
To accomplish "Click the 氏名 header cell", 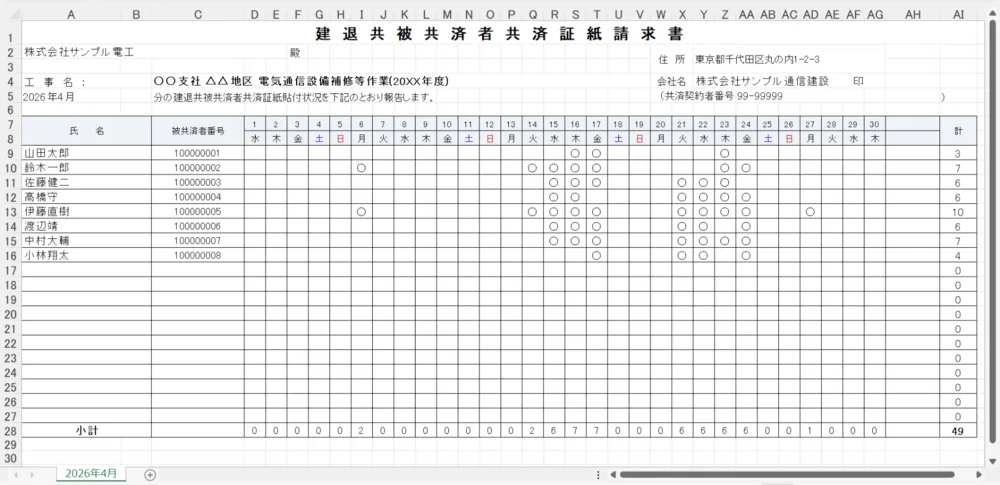I will point(87,131).
